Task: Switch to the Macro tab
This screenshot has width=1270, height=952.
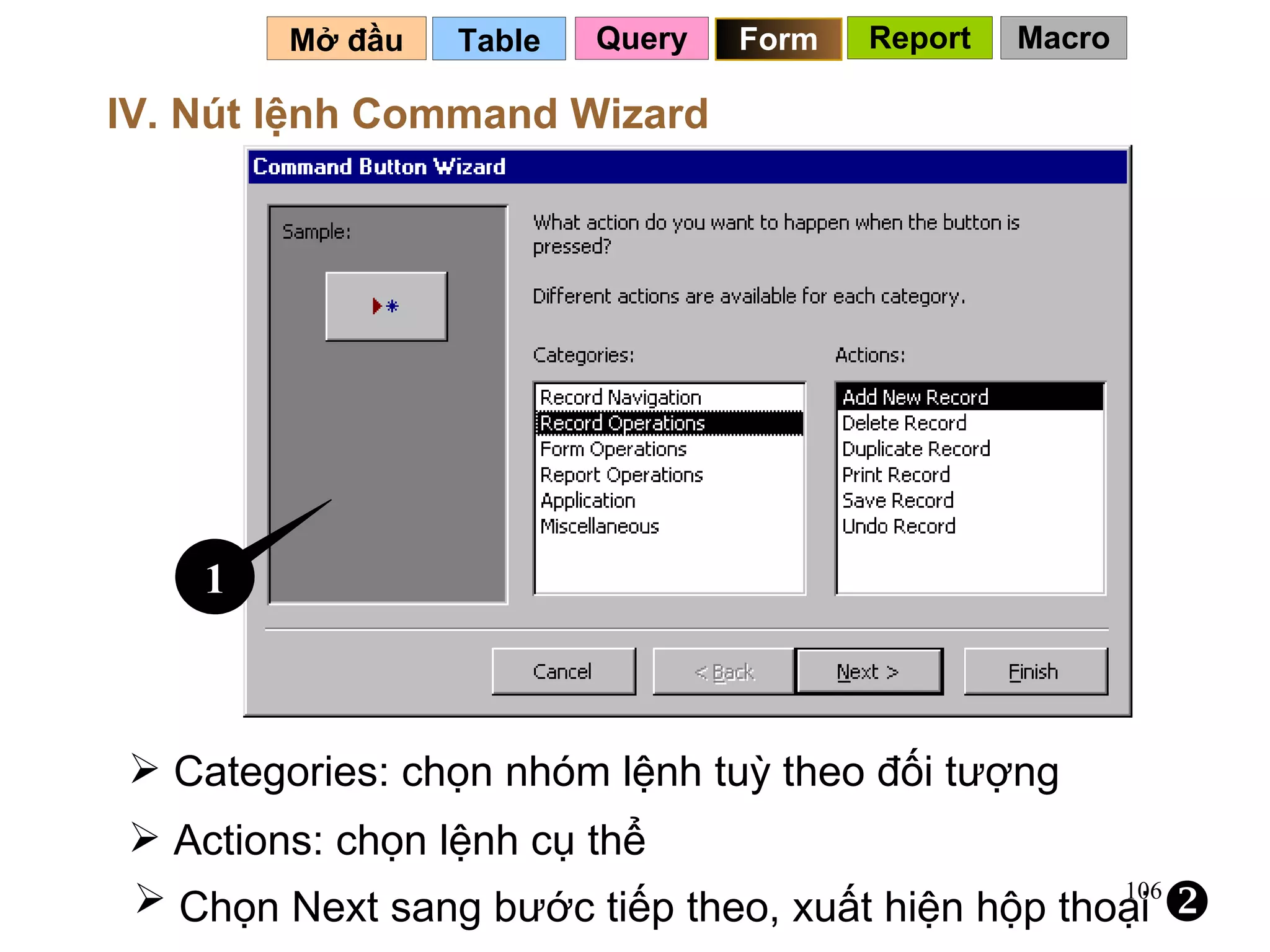Action: click(1064, 38)
